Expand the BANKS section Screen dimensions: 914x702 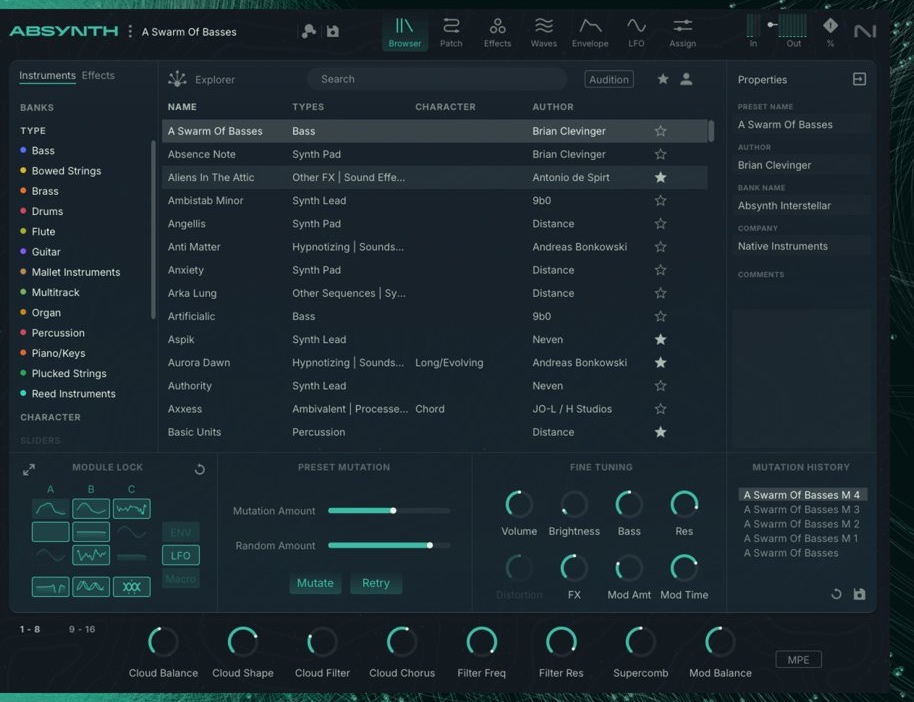pyautogui.click(x=37, y=108)
